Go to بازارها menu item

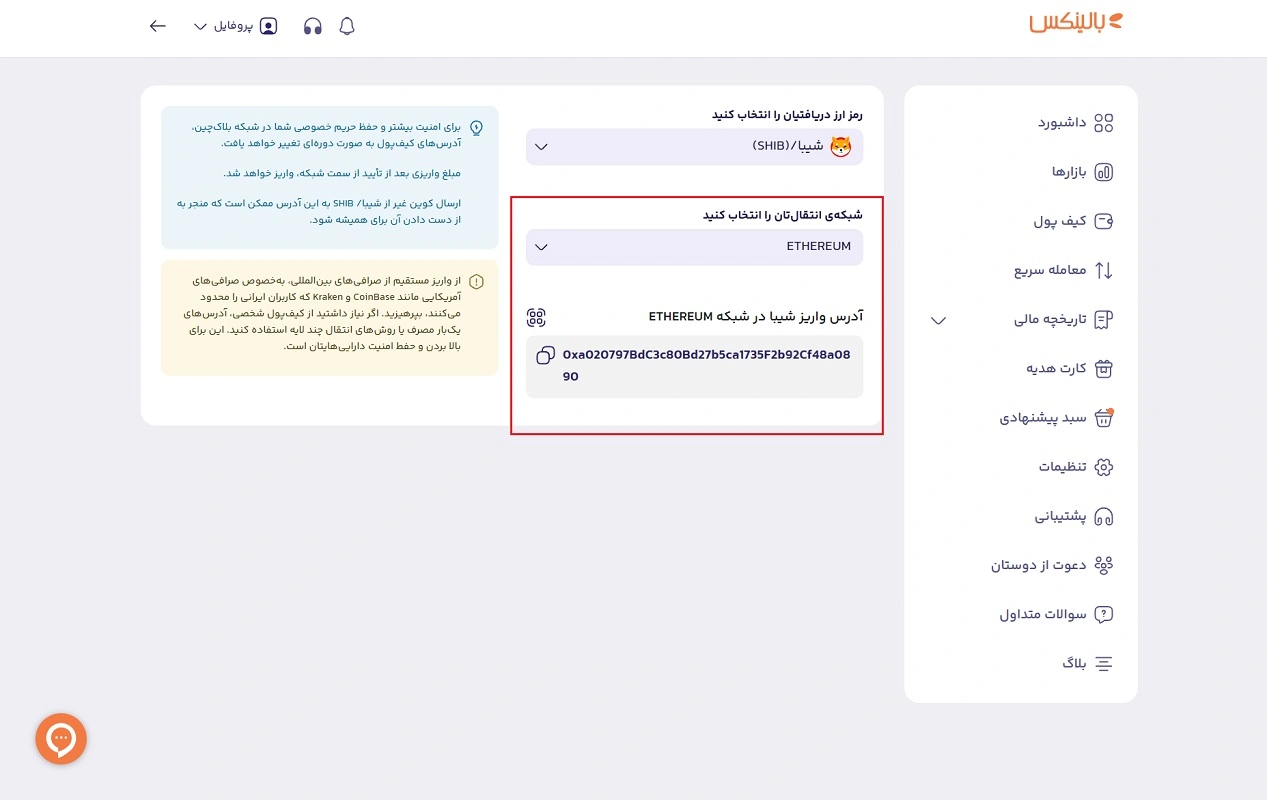(1069, 172)
